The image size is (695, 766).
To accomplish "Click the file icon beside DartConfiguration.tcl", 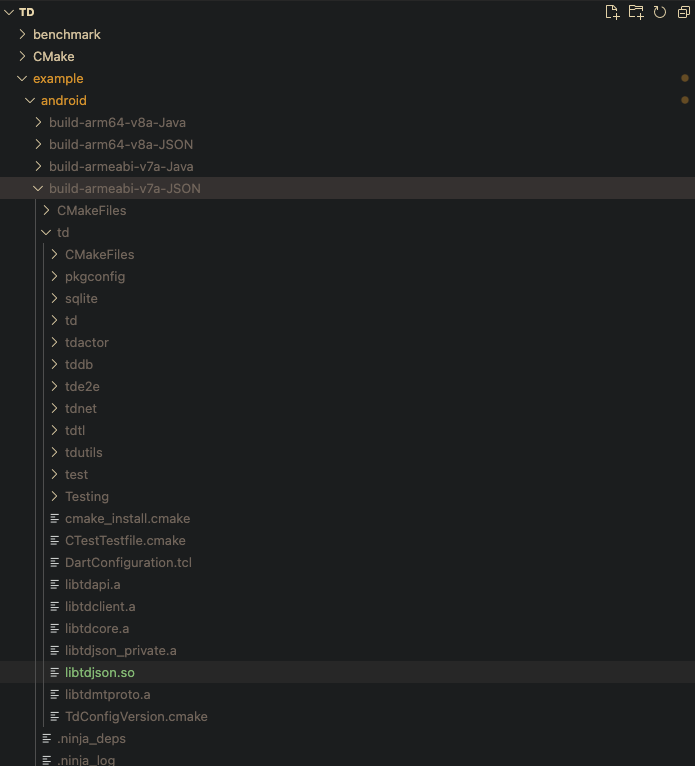I will tap(55, 563).
